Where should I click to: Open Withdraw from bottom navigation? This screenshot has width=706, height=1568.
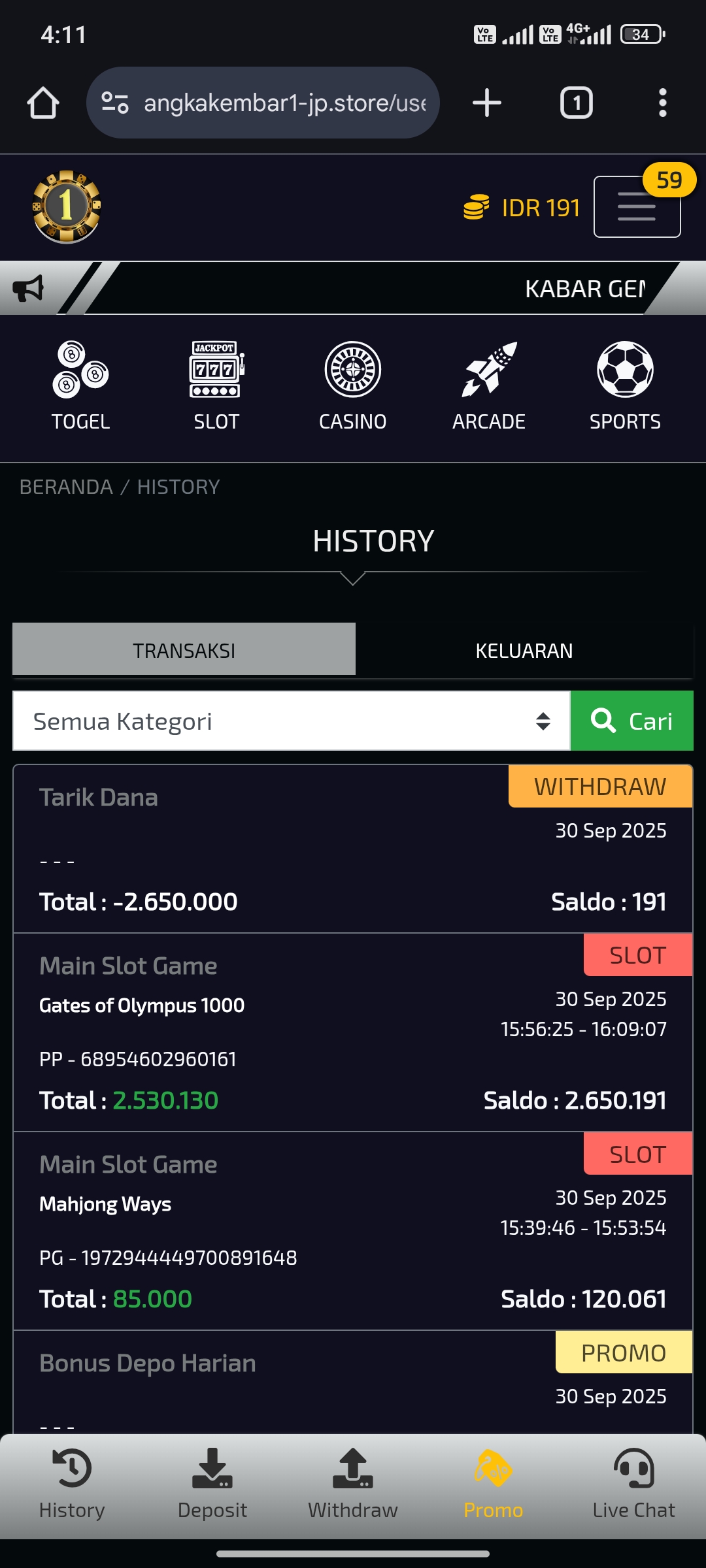coord(353,1484)
